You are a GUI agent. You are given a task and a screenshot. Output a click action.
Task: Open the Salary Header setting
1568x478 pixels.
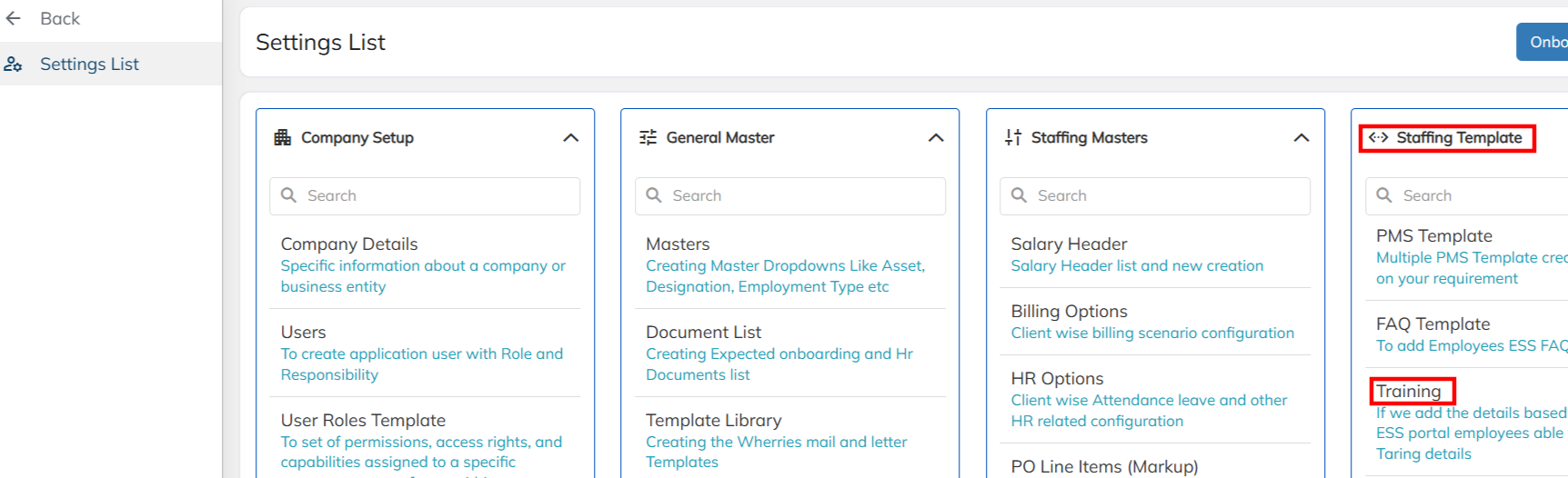pyautogui.click(x=1069, y=244)
